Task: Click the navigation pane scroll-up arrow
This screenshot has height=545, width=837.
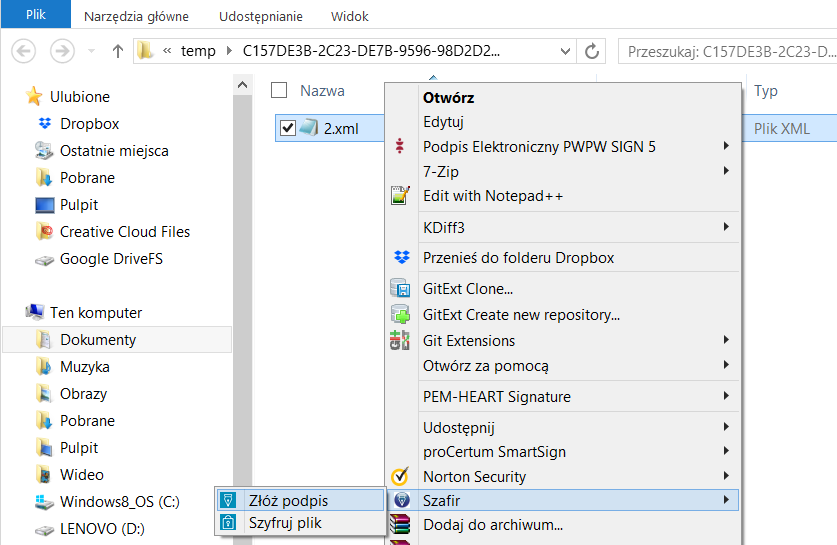Action: click(x=242, y=85)
